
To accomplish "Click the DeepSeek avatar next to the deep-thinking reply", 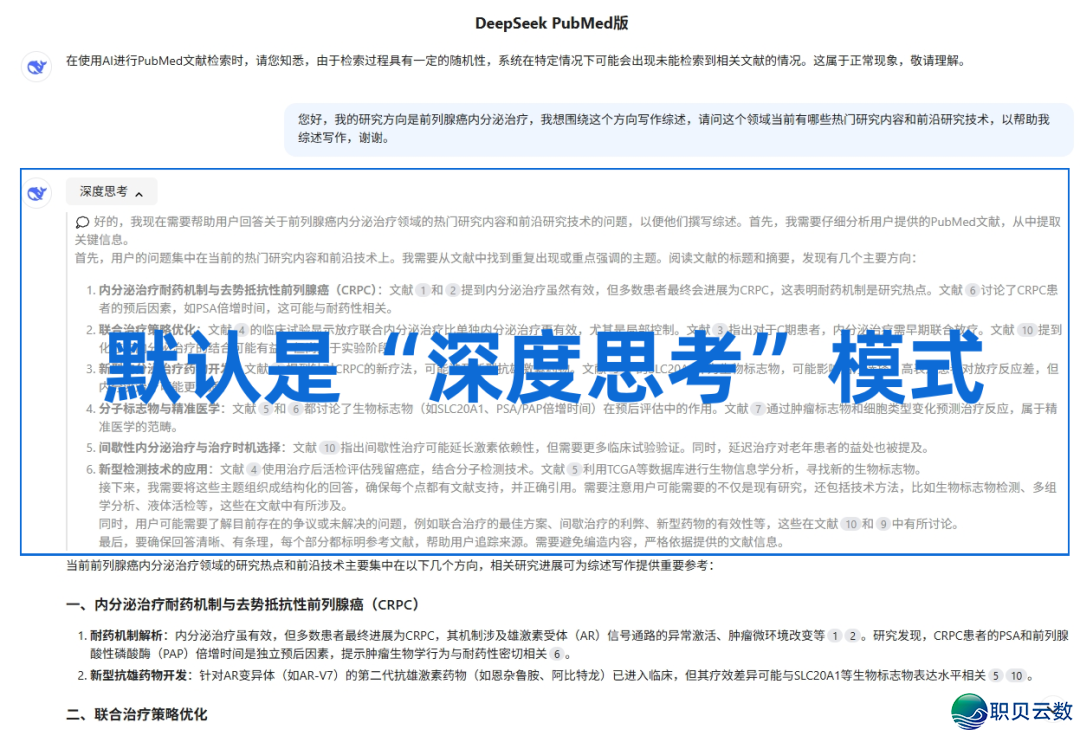I will click(x=37, y=193).
